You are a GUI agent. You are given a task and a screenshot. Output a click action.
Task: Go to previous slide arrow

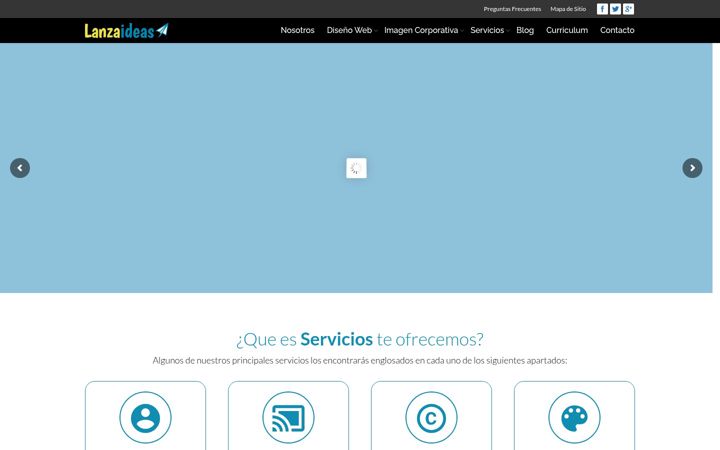pyautogui.click(x=20, y=168)
